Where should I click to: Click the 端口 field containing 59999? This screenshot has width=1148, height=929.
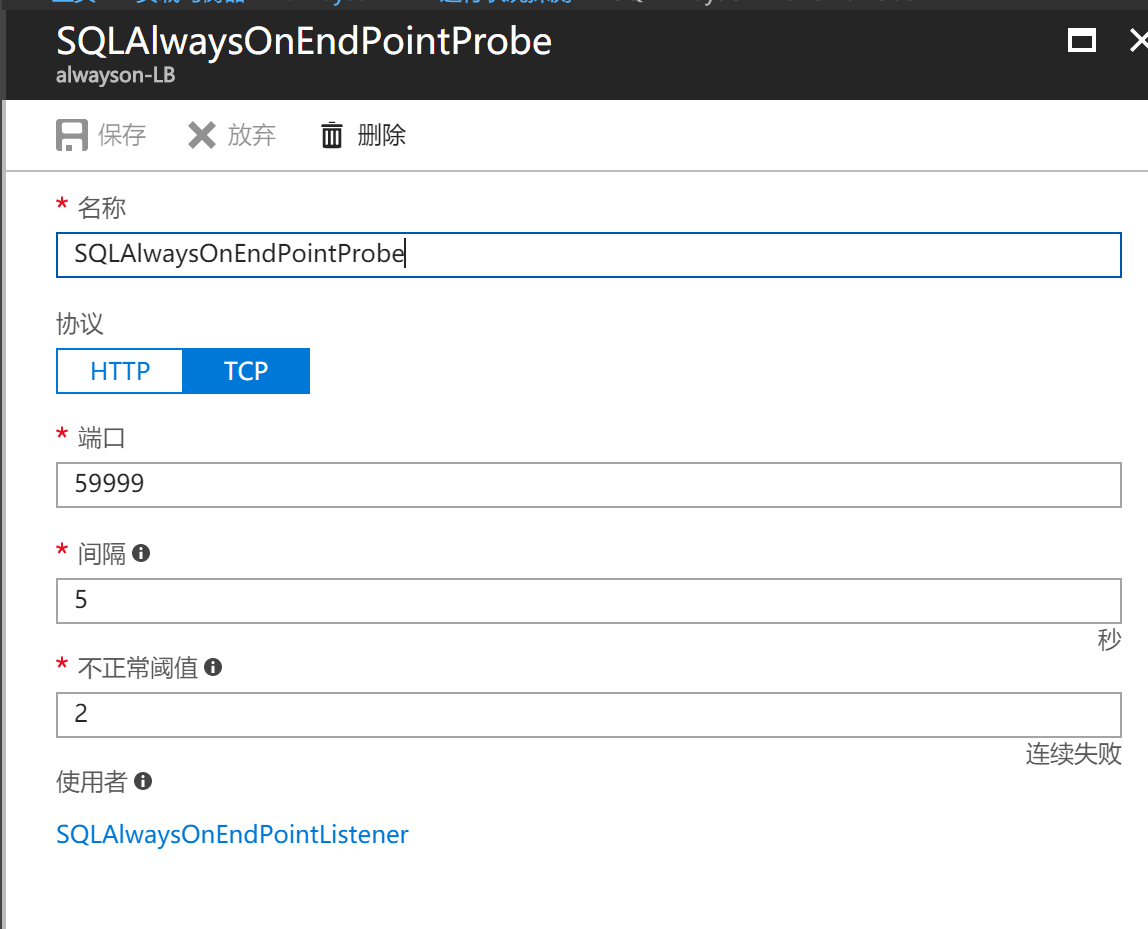tap(588, 485)
